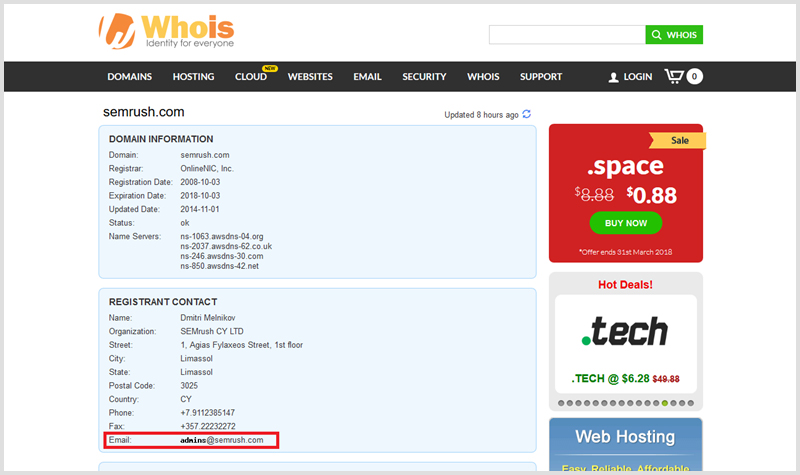Click the country value CY
The height and width of the screenshot is (475, 800).
tap(186, 399)
